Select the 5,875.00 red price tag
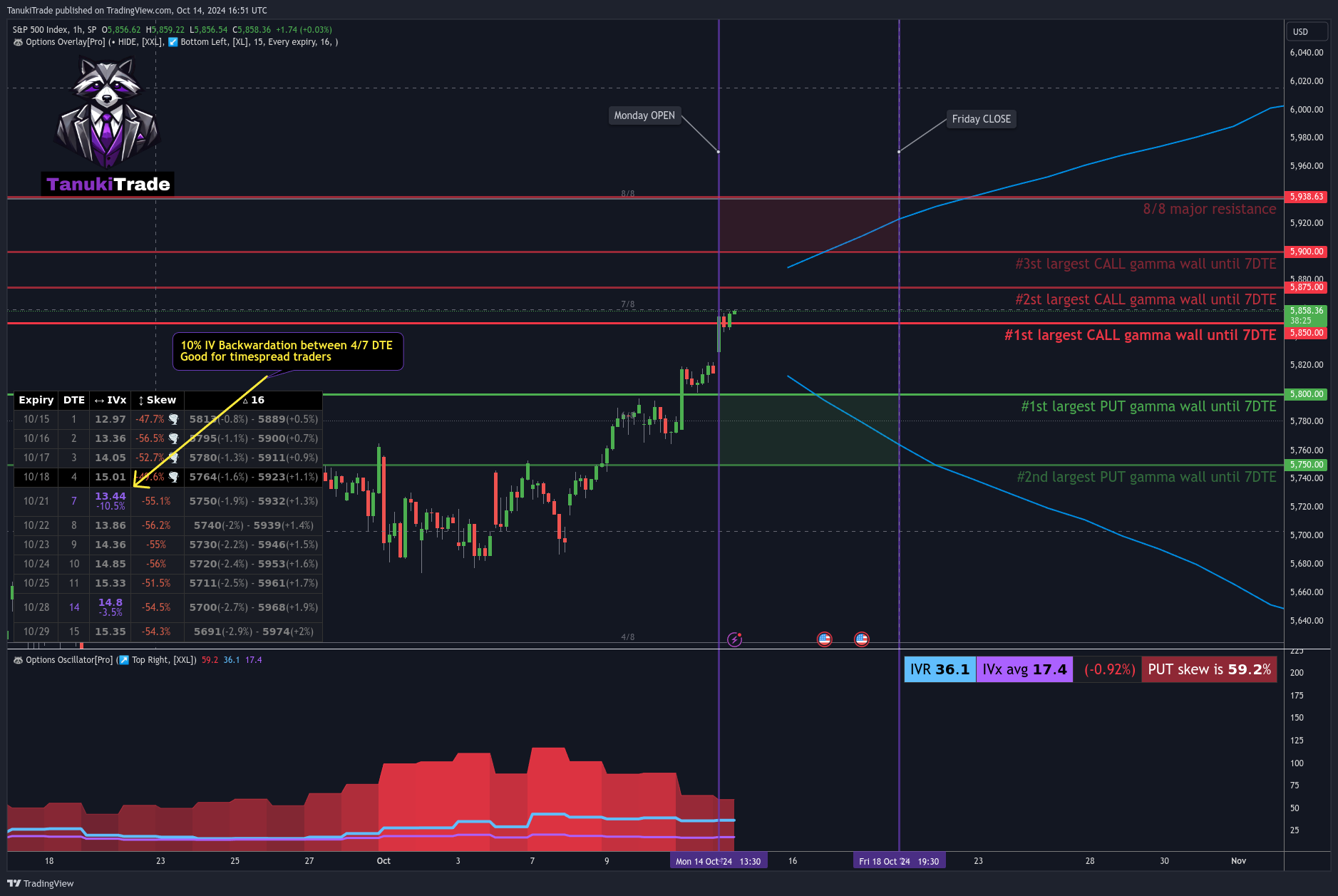Screen dimensions: 1338x896 (1306, 287)
